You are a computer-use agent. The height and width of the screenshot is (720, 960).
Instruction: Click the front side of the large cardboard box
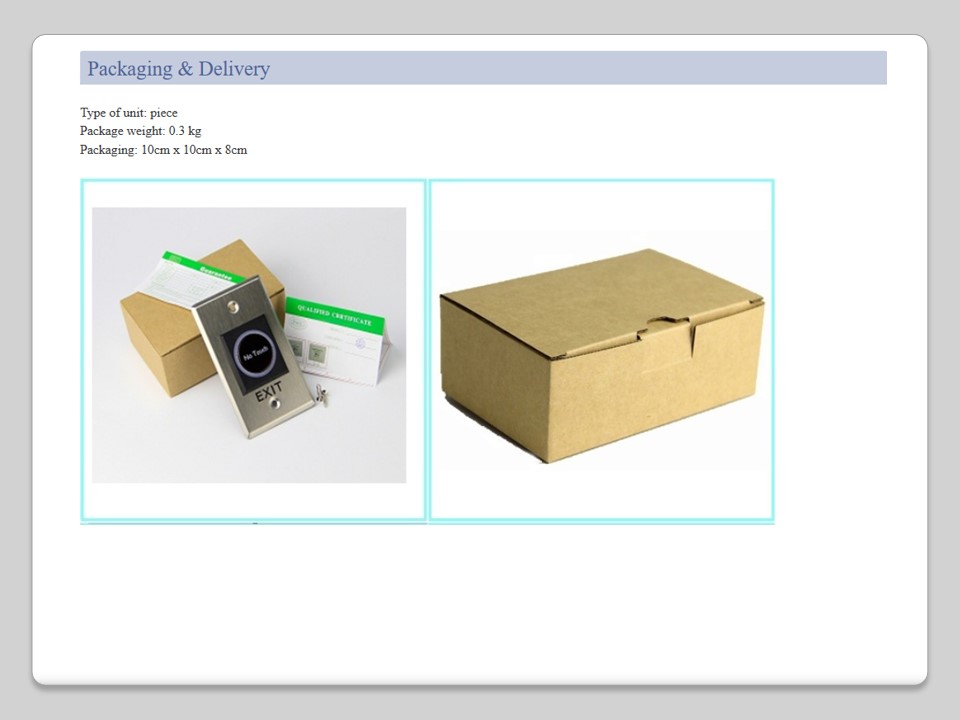click(560, 400)
